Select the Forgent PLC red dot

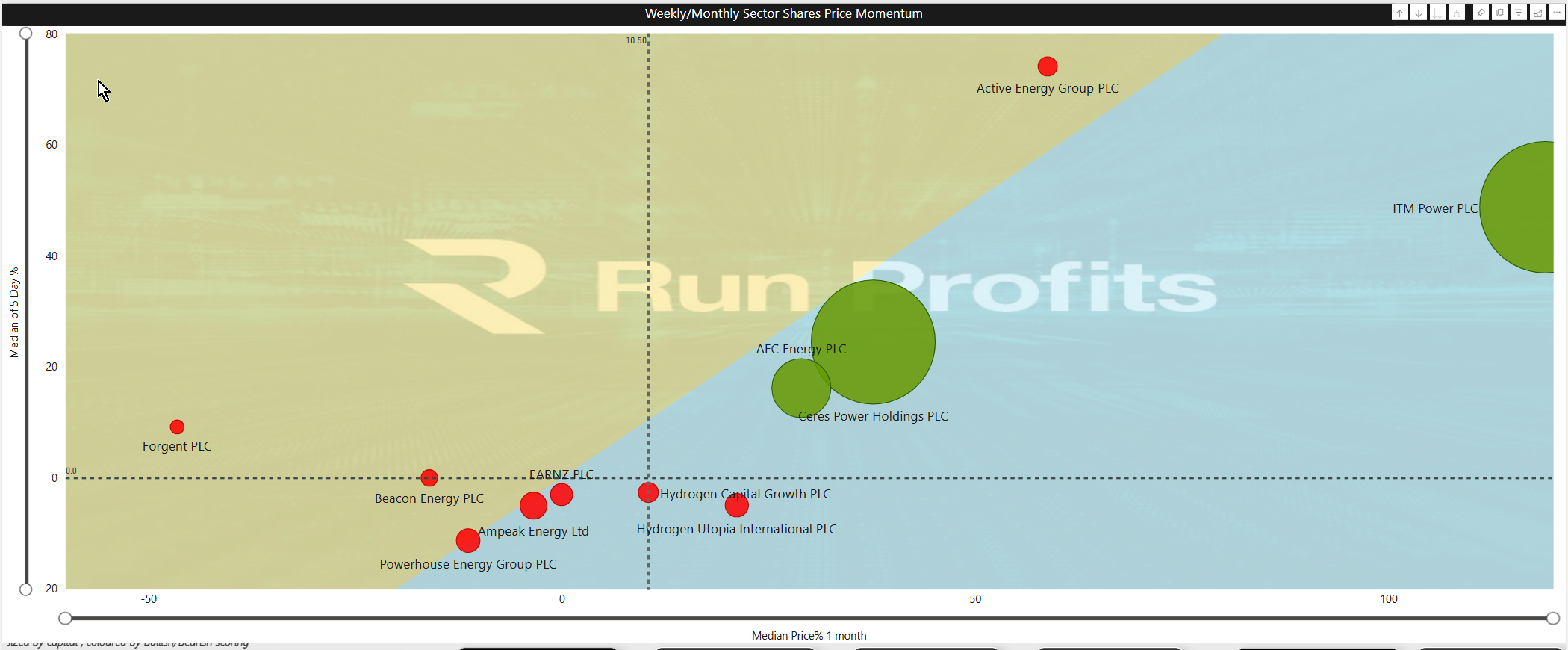(x=177, y=427)
